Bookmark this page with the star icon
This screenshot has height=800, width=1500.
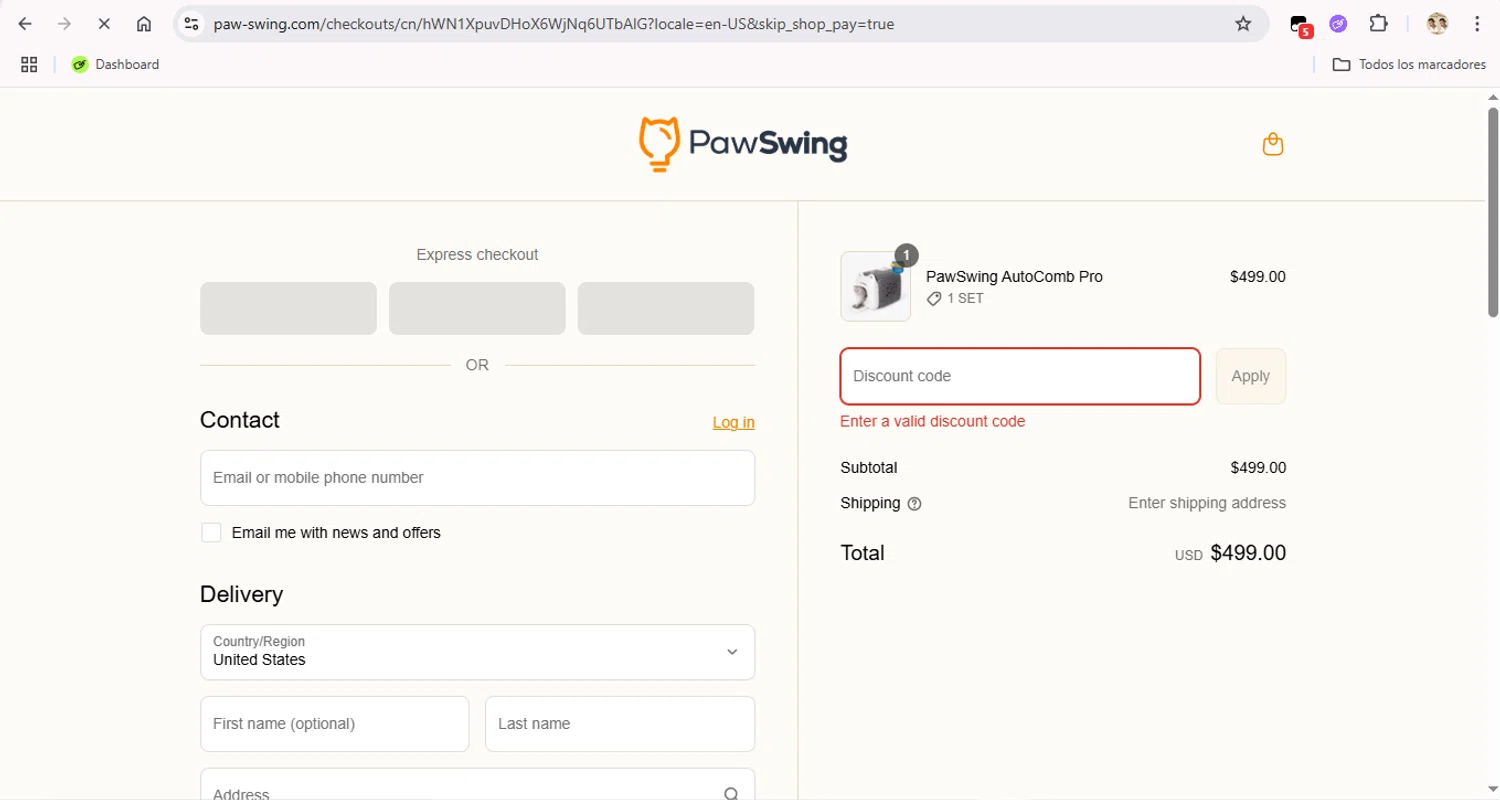1243,24
